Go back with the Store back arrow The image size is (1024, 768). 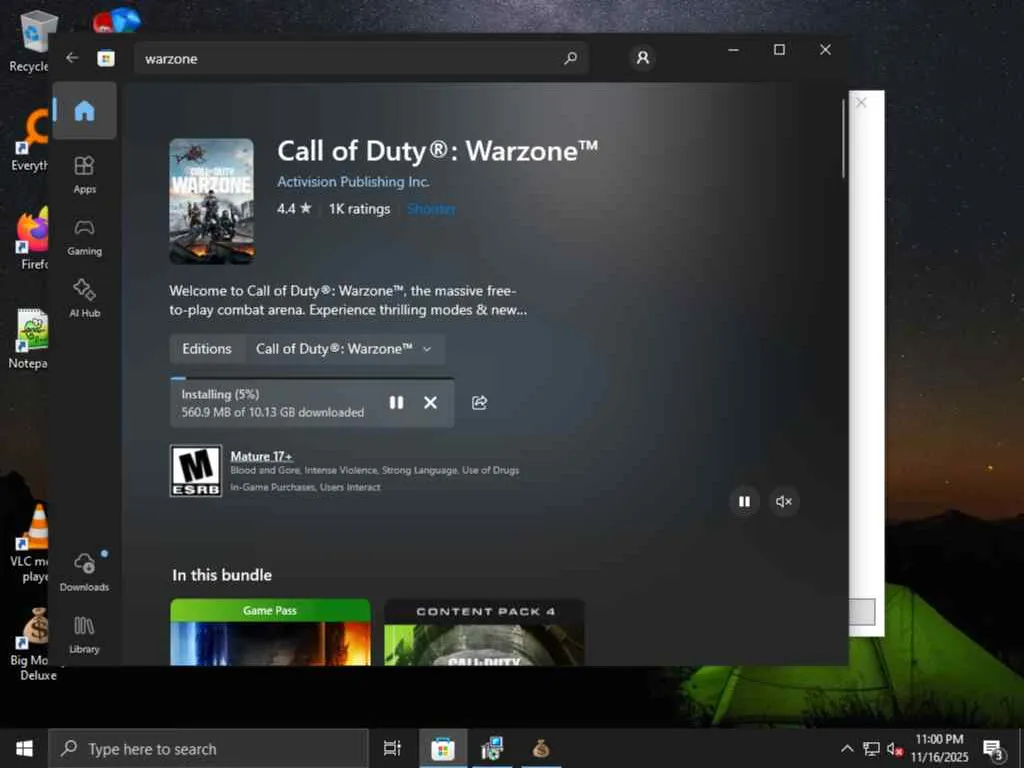[x=72, y=58]
